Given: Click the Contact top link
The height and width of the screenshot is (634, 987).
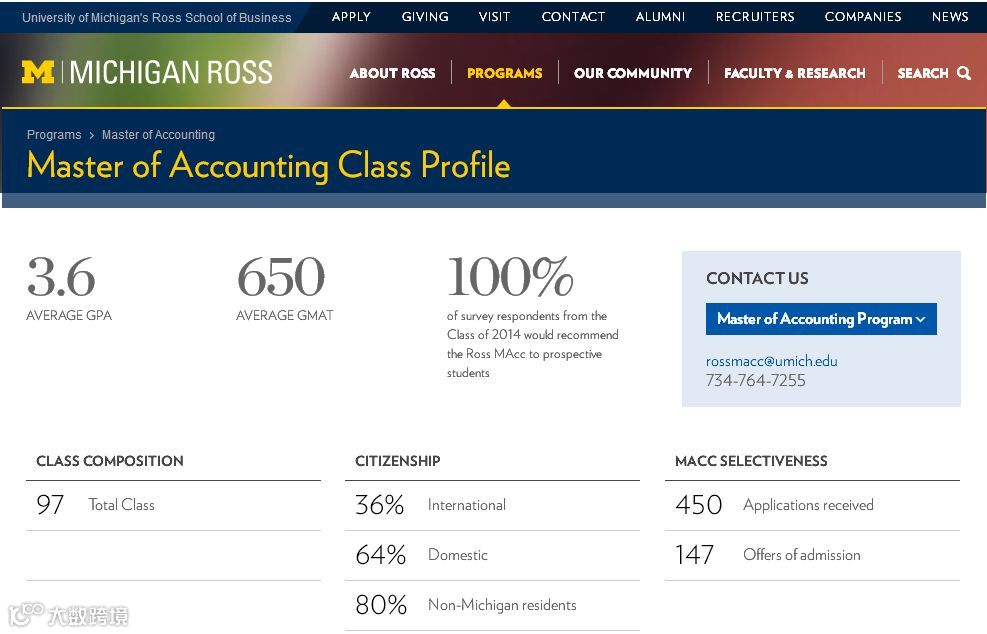Looking at the screenshot, I should 573,17.
